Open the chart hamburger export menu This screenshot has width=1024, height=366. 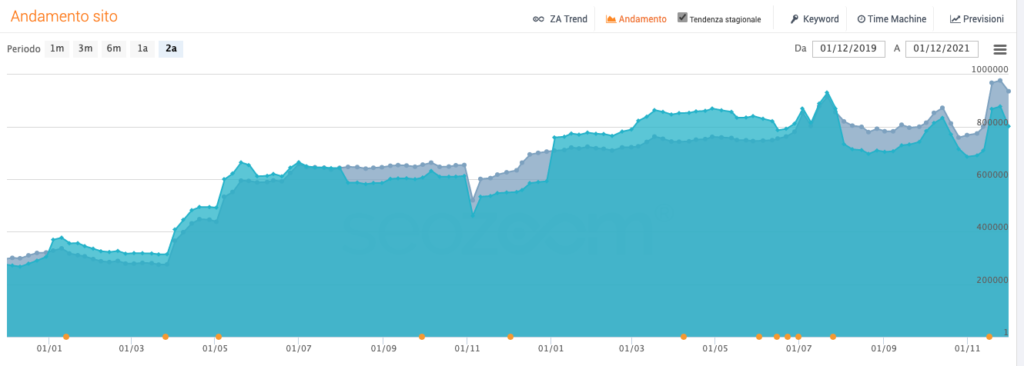[x=1000, y=50]
